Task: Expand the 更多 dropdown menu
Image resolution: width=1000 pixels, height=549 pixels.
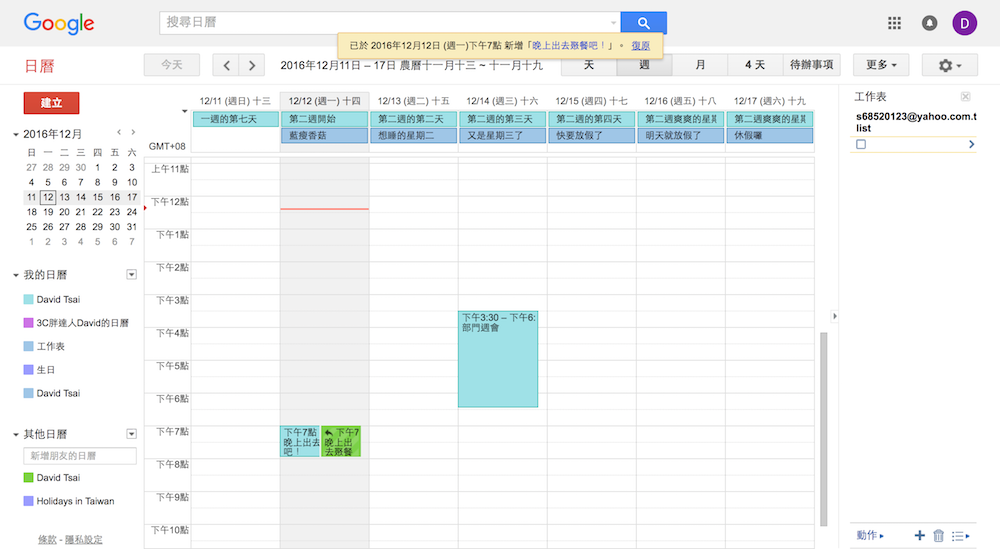Action: (880, 65)
